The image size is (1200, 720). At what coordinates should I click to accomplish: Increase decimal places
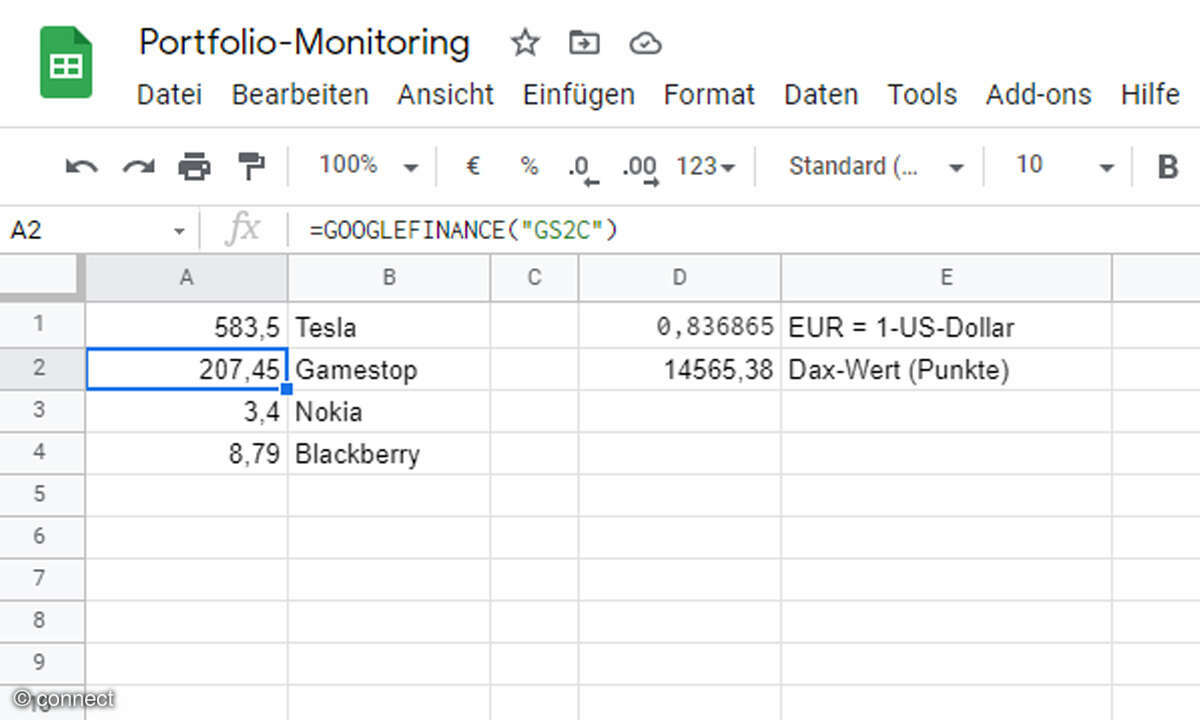[x=640, y=167]
